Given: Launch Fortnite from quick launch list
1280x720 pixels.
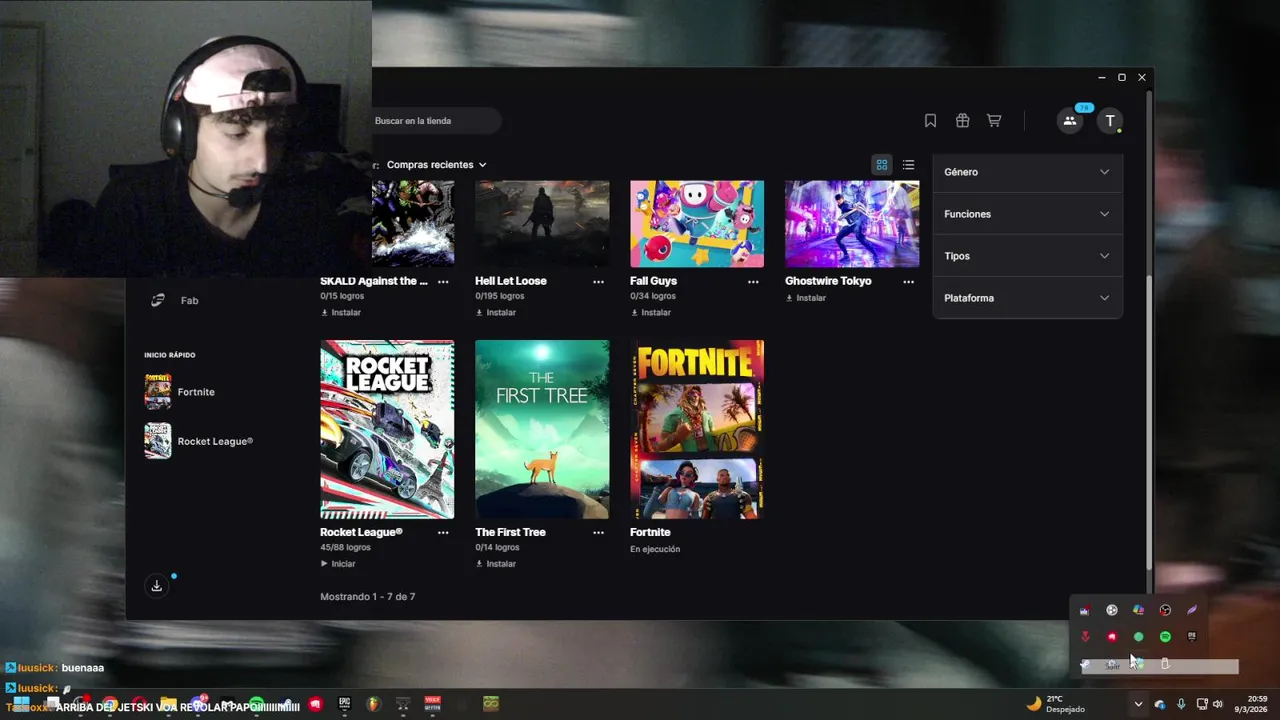Looking at the screenshot, I should pyautogui.click(x=180, y=392).
